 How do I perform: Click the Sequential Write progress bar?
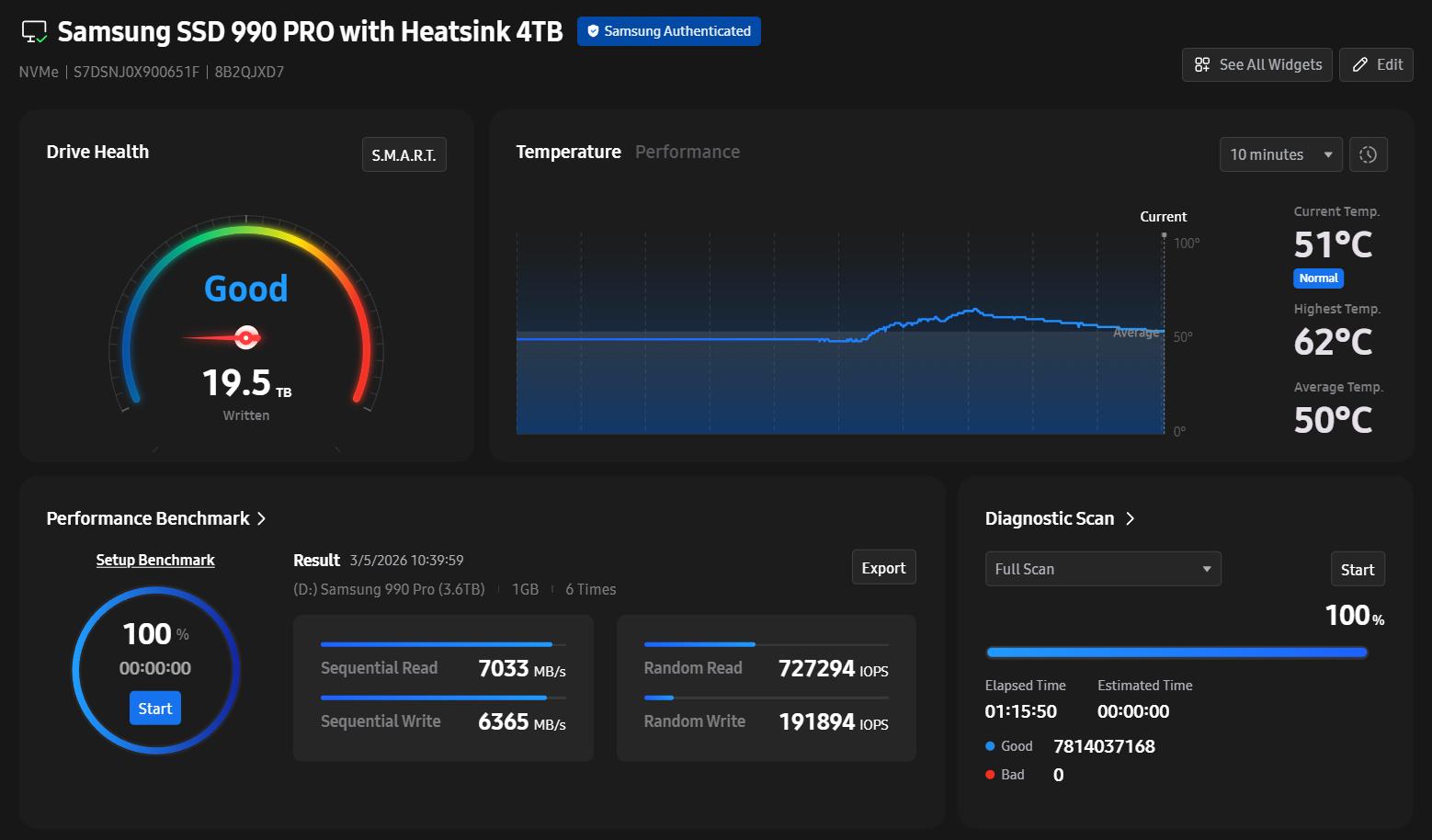coord(443,698)
